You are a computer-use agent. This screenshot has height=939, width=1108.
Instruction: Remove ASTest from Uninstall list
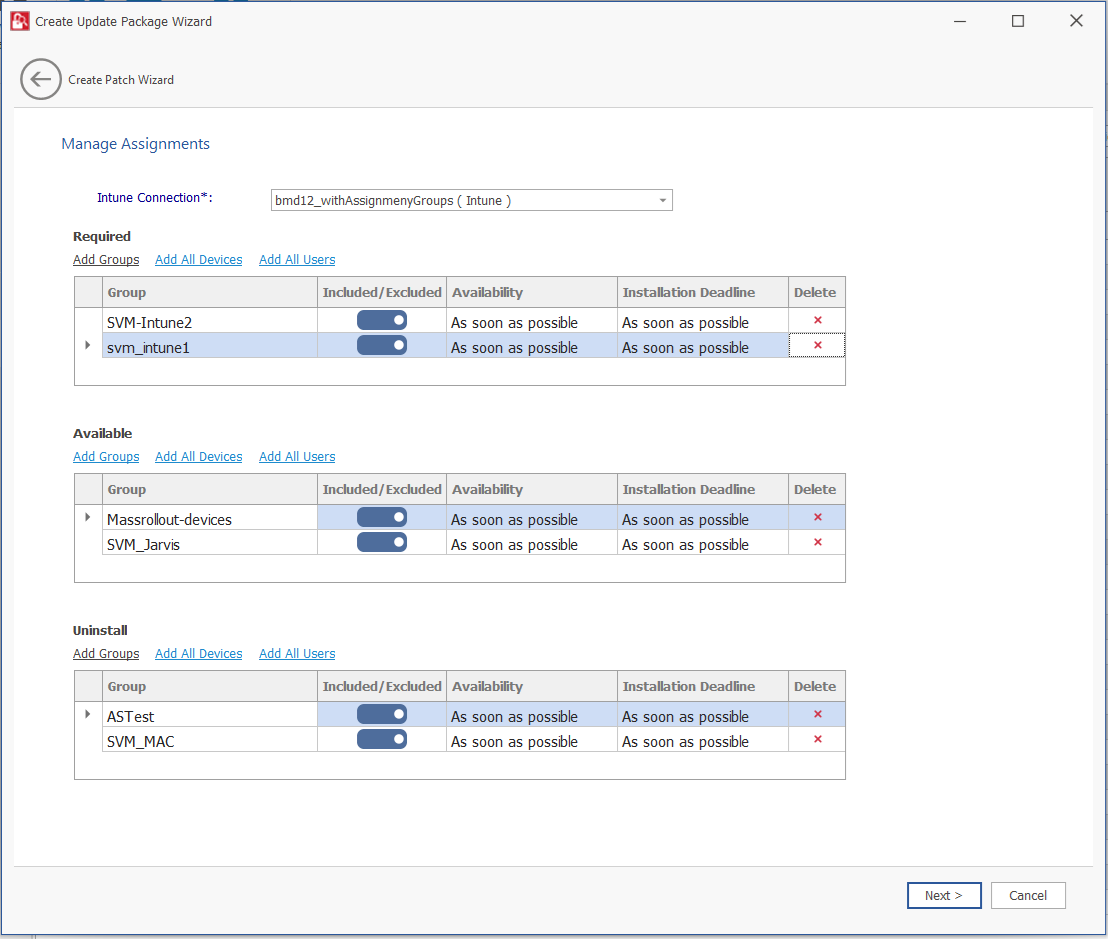(x=817, y=714)
